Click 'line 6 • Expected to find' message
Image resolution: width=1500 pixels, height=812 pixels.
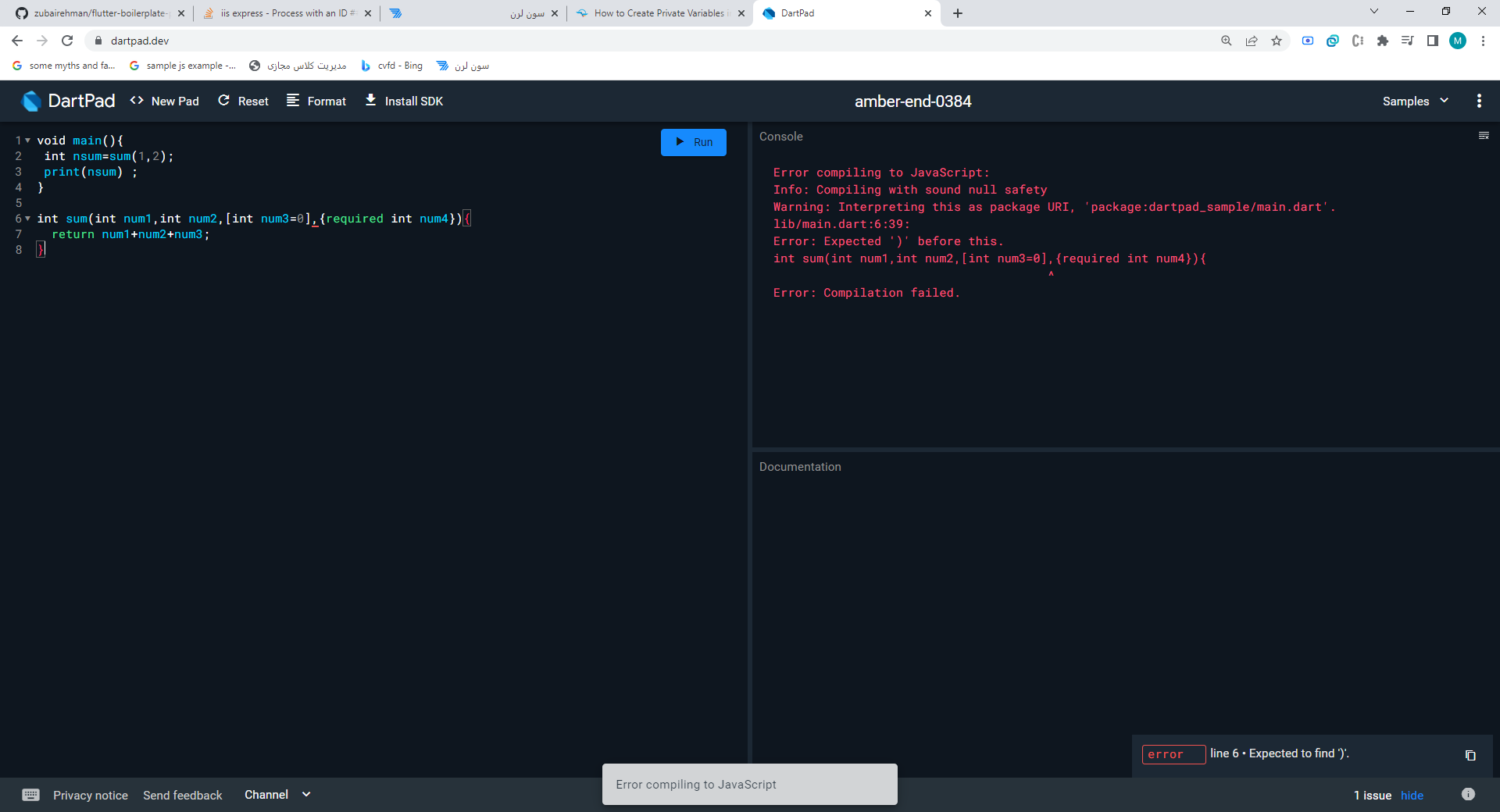coord(1280,753)
